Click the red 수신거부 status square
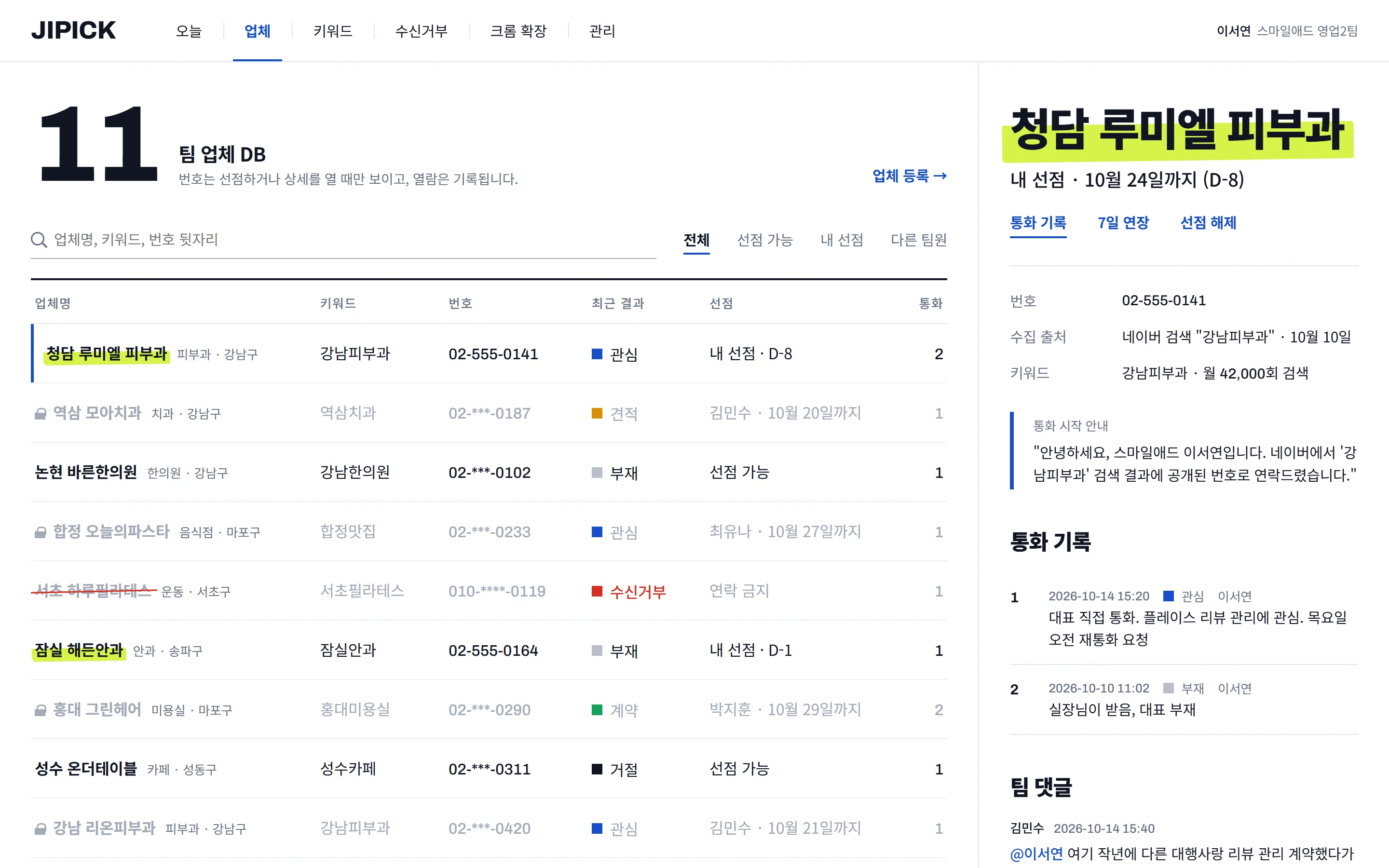 (x=597, y=591)
